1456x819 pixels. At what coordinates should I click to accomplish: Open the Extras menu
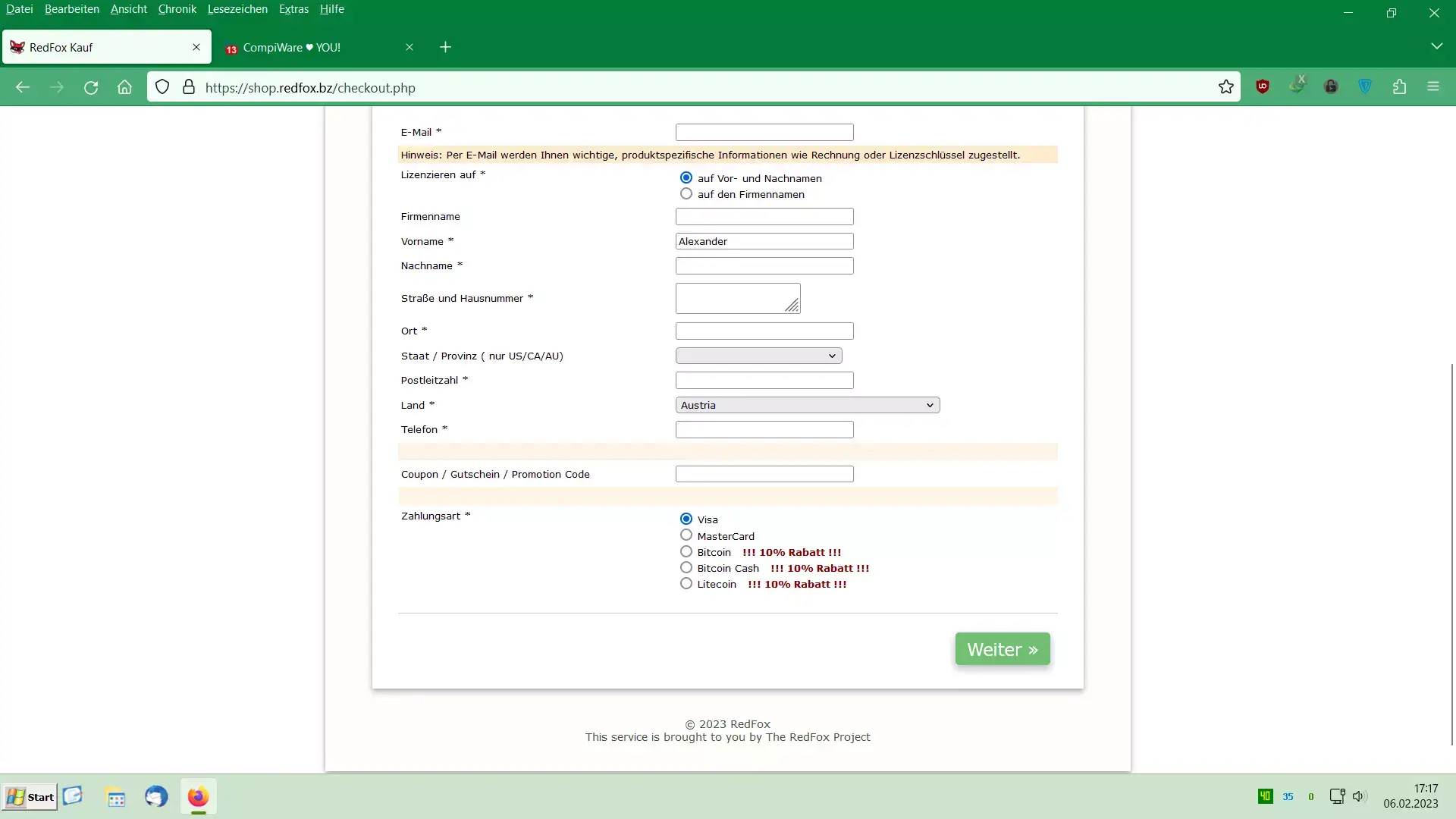coord(293,9)
